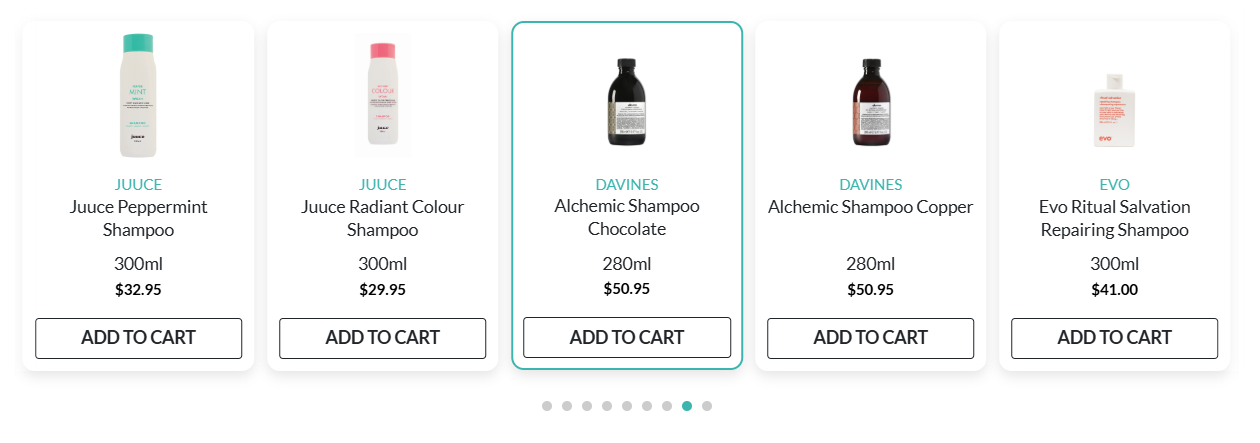Screen dimensions: 1260x443
Task: Click the EVO brand label
Action: click(x=1114, y=185)
